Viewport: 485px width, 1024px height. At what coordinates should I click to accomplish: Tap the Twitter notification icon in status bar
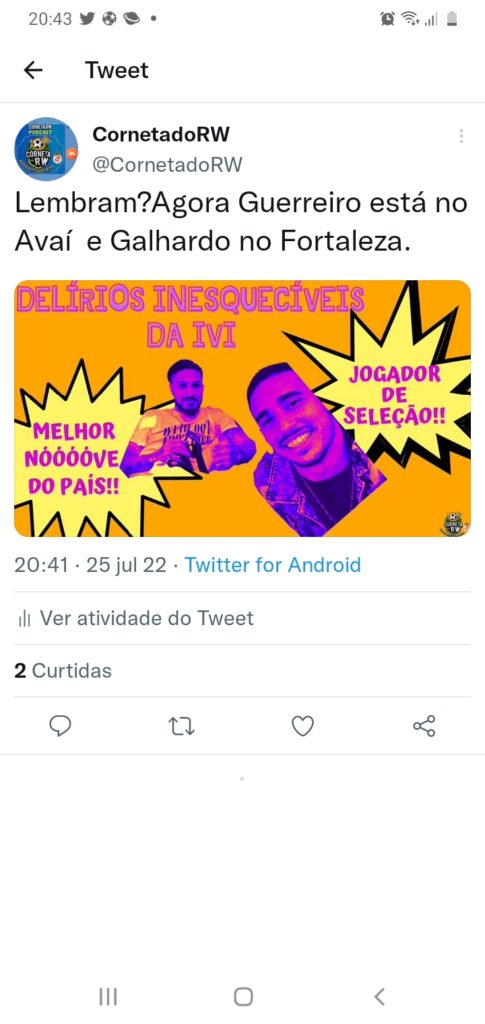87,19
